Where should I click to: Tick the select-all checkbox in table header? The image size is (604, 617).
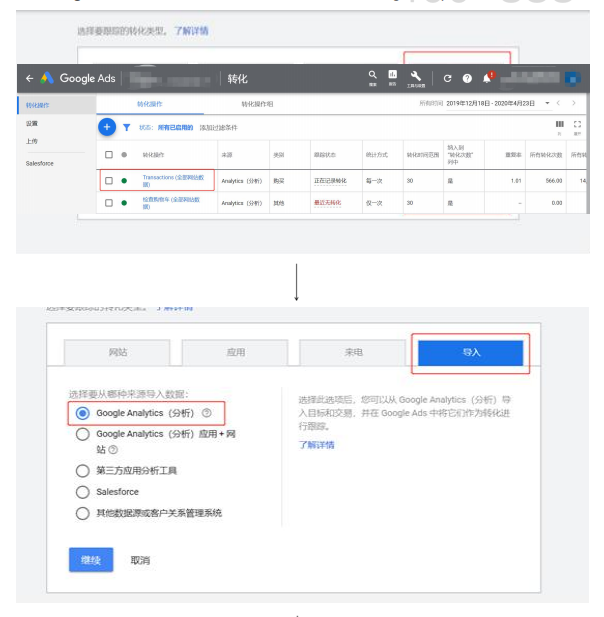pyautogui.click(x=109, y=155)
